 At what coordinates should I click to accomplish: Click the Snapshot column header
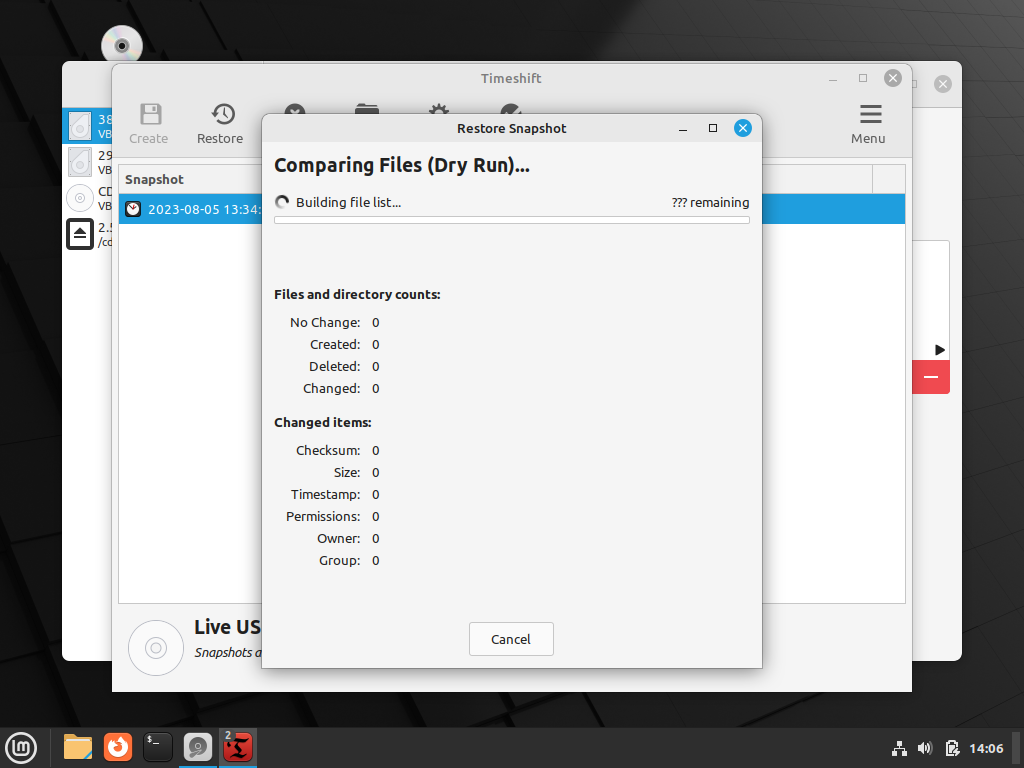tap(154, 180)
